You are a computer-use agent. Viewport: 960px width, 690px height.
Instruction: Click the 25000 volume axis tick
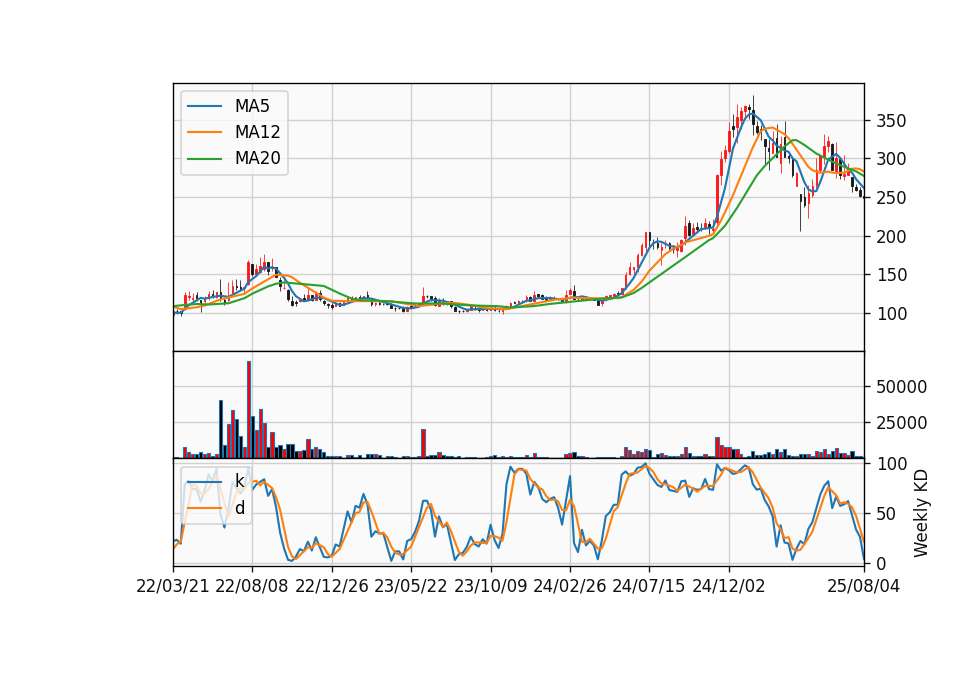(901, 423)
